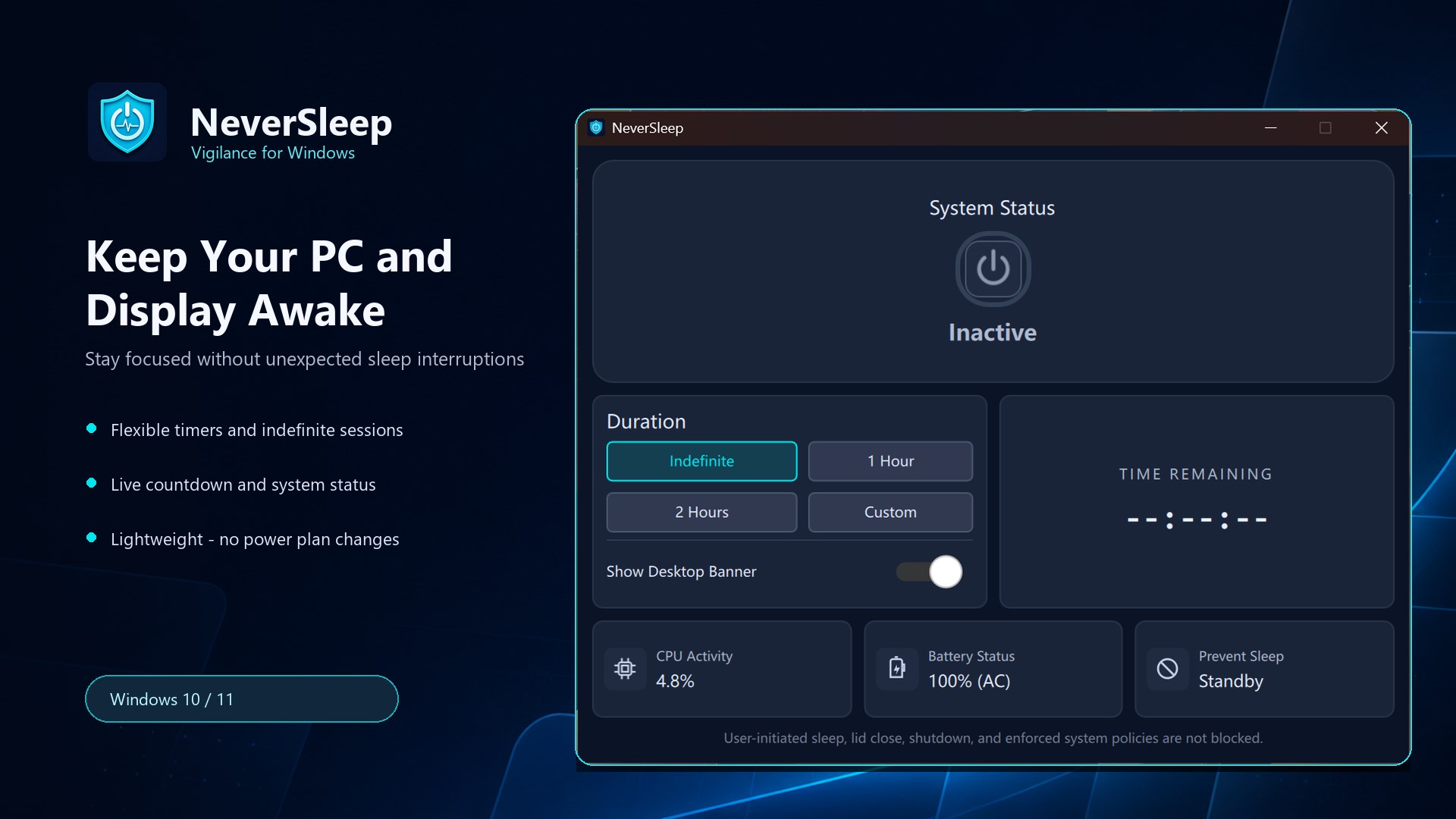Screen dimensions: 1456x819
Task: Close the NeverSleep window
Action: [x=1382, y=128]
